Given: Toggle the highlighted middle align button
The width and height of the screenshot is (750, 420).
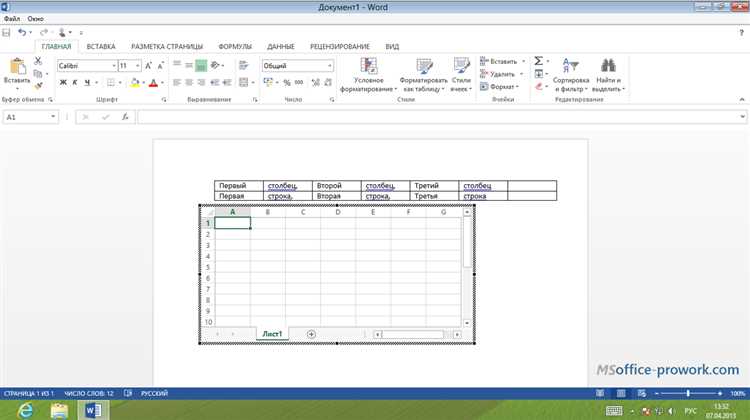Looking at the screenshot, I should click(201, 66).
